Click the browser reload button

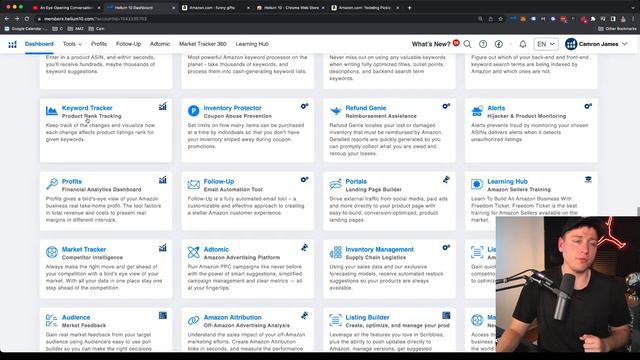27,19
